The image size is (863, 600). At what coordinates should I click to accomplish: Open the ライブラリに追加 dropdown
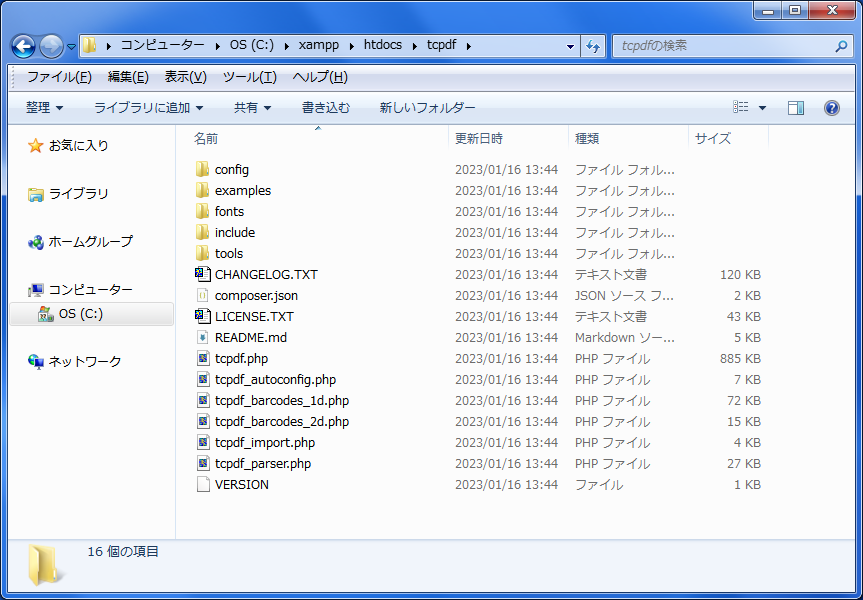149,108
